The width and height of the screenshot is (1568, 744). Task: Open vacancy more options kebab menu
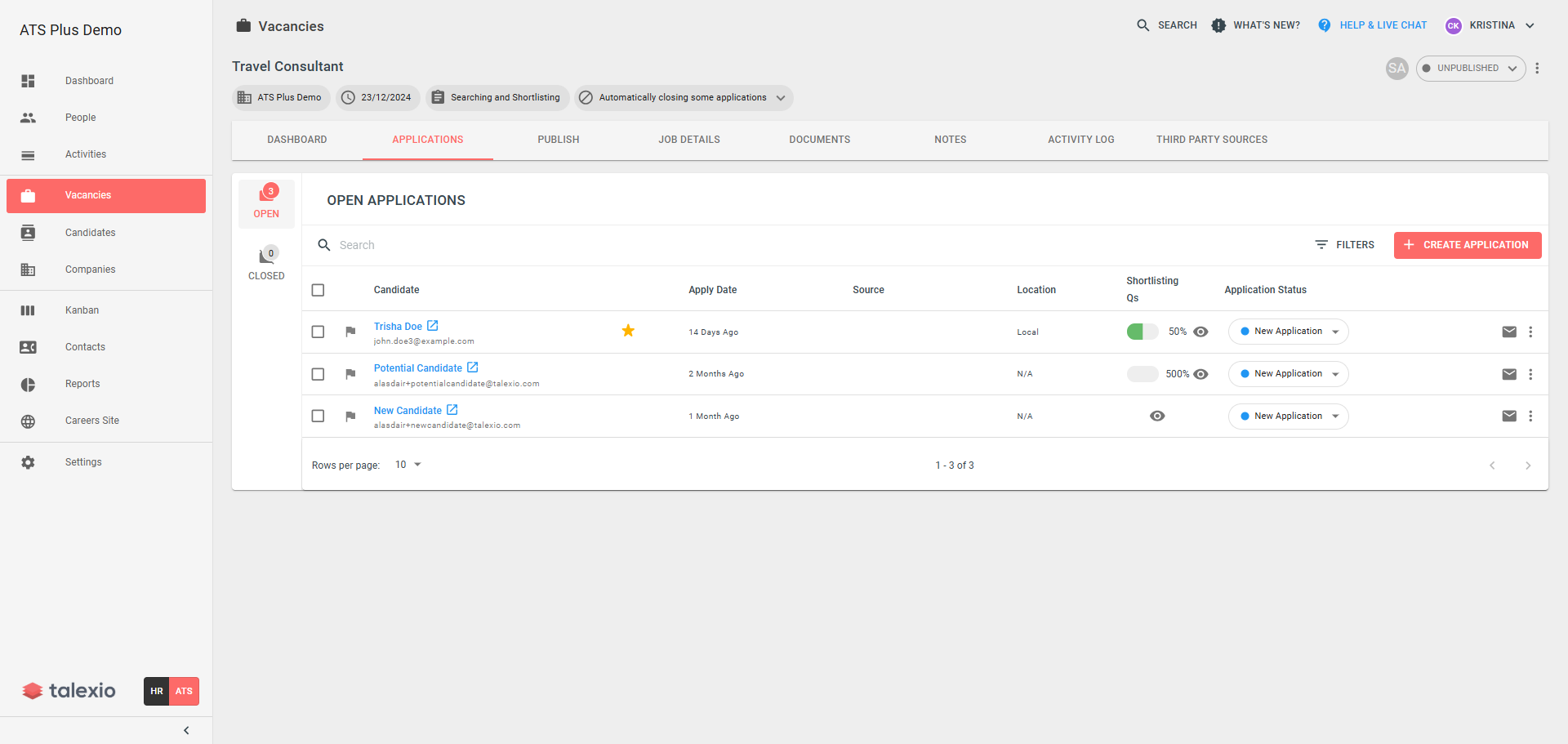point(1537,69)
